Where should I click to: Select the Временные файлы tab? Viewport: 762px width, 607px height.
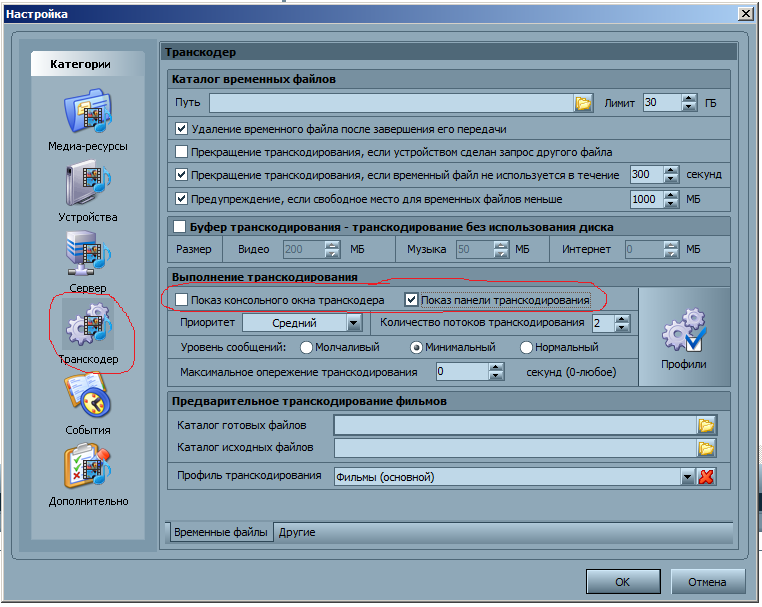(x=220, y=533)
